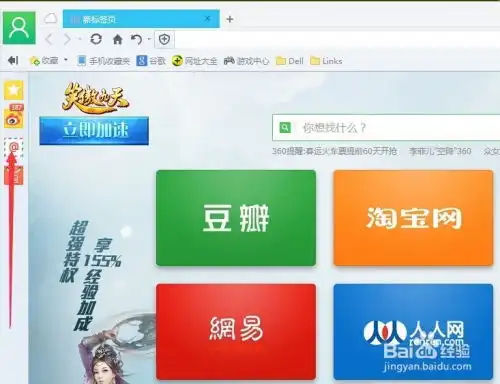Open the 网址大全 bookmark
The width and height of the screenshot is (500, 384).
[195, 61]
